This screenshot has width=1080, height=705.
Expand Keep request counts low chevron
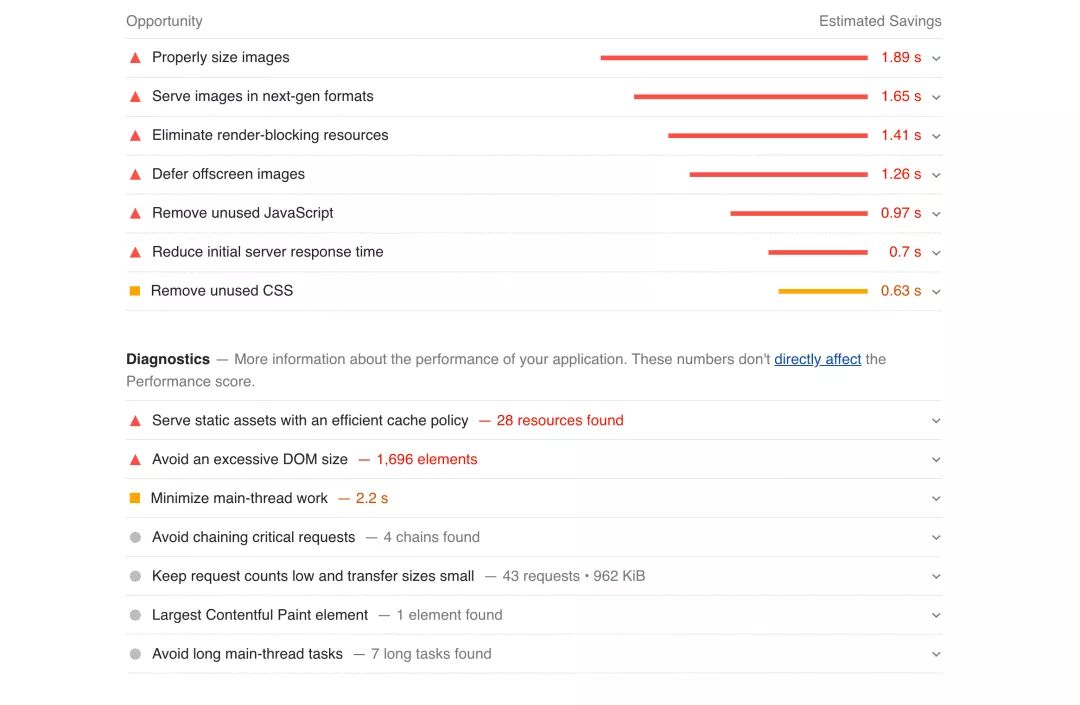tap(936, 577)
